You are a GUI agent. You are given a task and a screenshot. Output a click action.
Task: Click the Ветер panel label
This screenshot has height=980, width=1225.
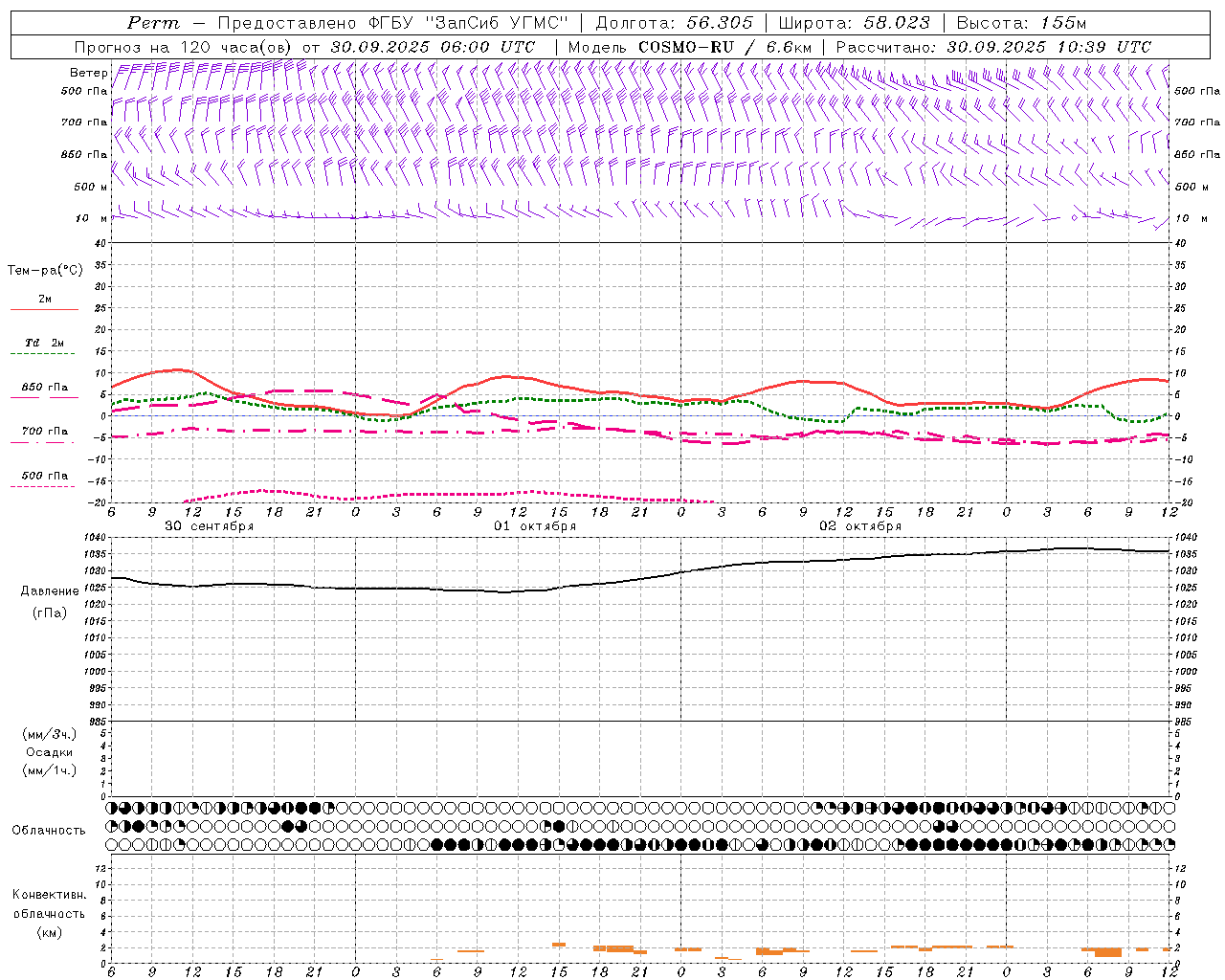click(x=89, y=73)
